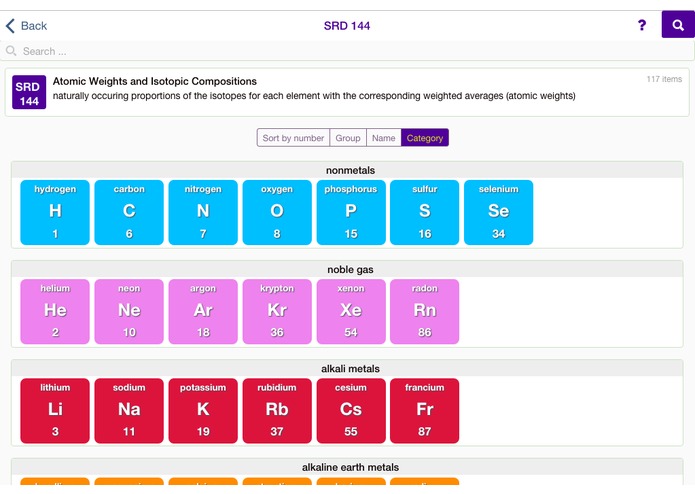Go back using the Back chevron

[27, 26]
